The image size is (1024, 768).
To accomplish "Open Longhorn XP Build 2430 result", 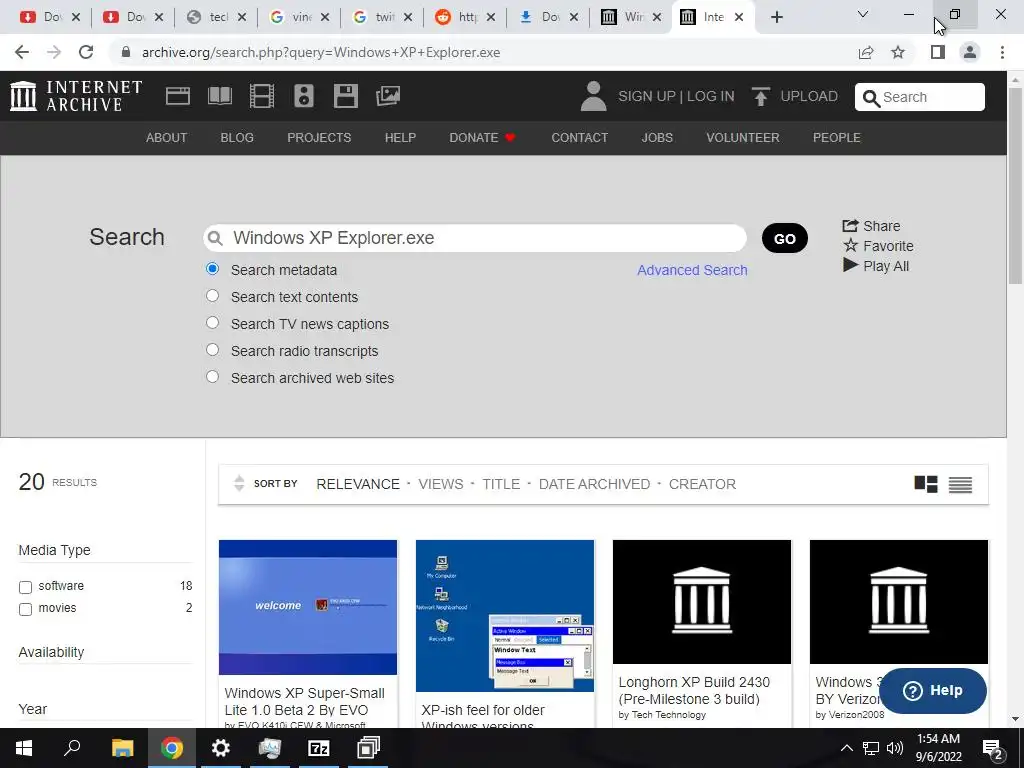I will click(x=694, y=690).
